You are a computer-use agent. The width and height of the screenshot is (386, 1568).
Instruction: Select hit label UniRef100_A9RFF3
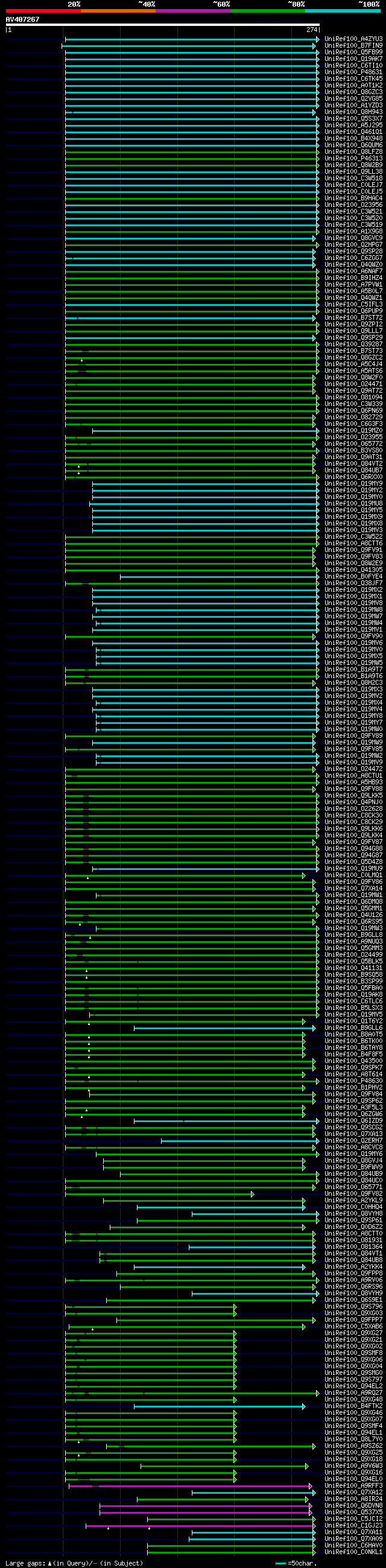pyautogui.click(x=353, y=1486)
